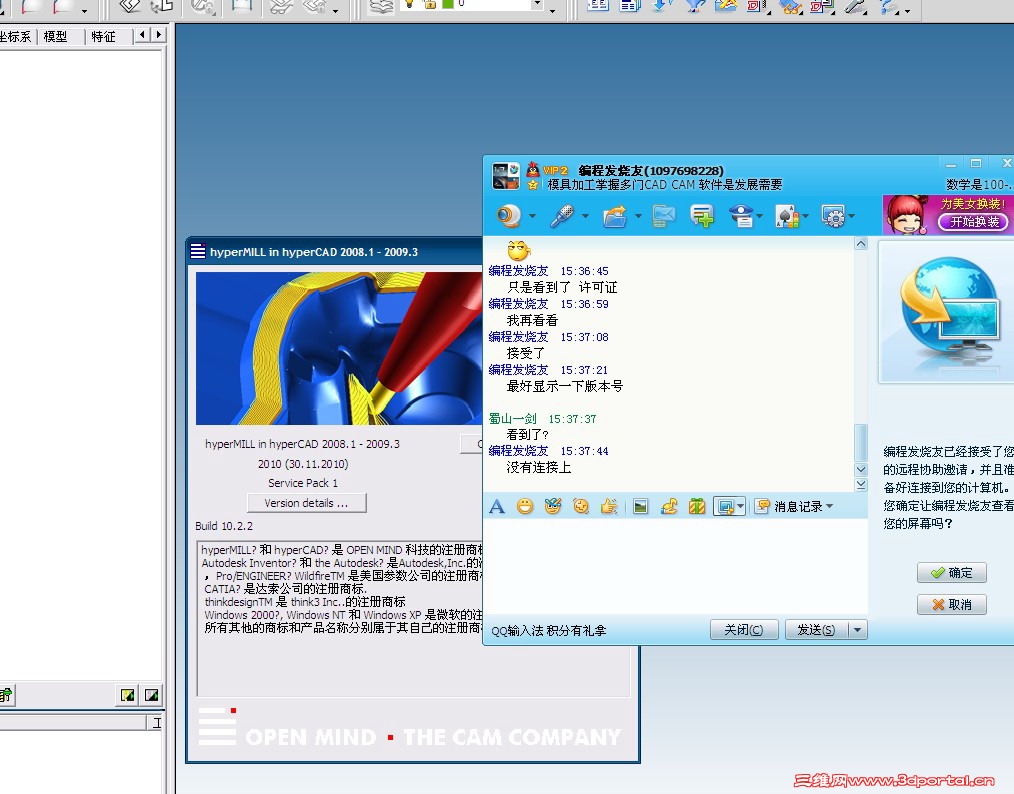This screenshot has height=794, width=1014.
Task: Insert a picture into the message
Action: [640, 506]
